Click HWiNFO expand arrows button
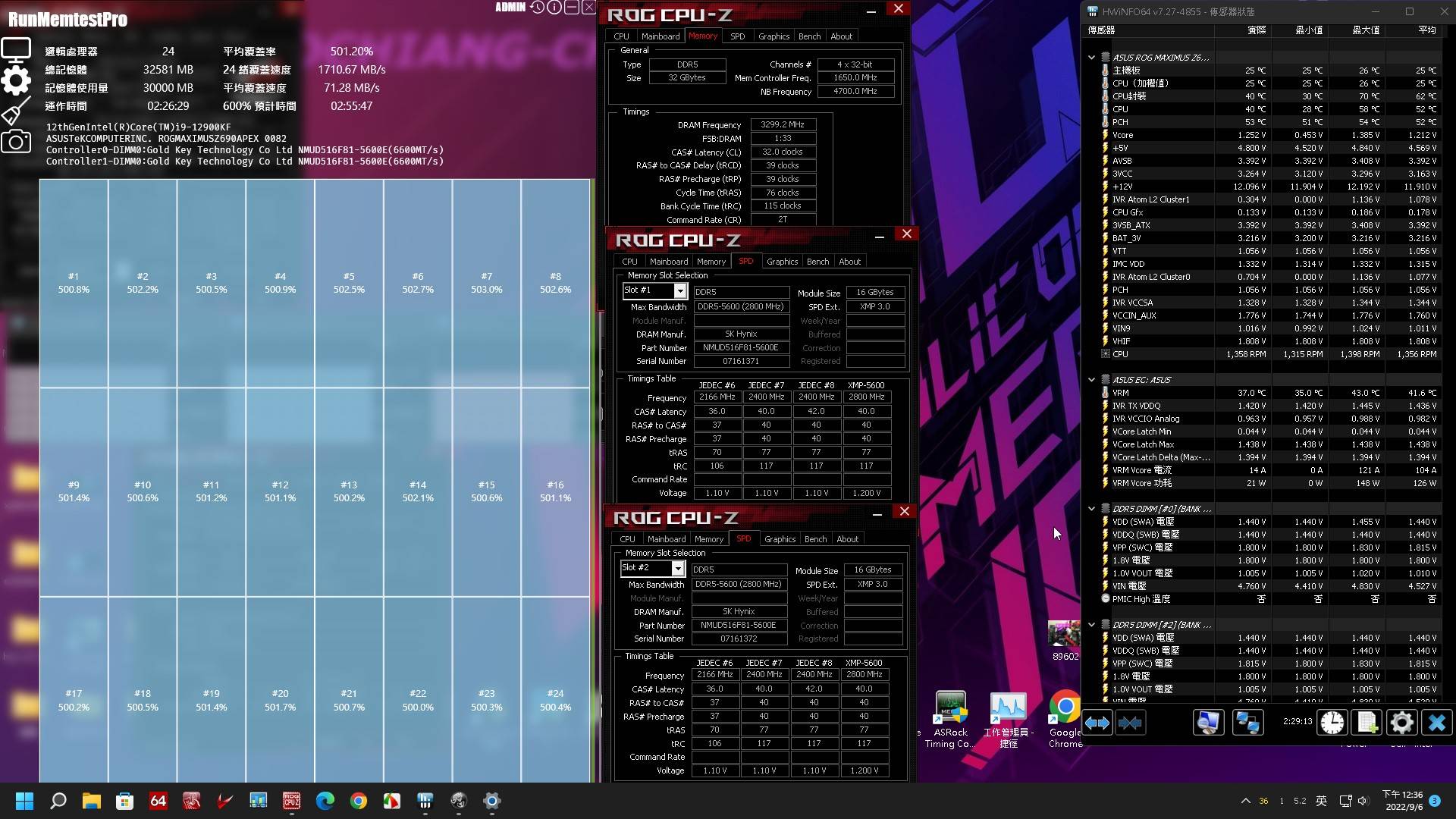The height and width of the screenshot is (819, 1456). click(x=1097, y=723)
